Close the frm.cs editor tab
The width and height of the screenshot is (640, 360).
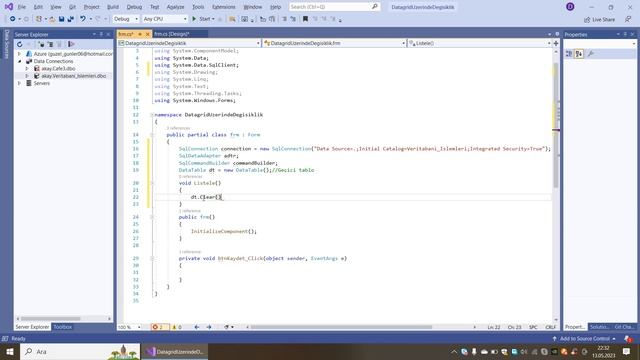[147, 34]
